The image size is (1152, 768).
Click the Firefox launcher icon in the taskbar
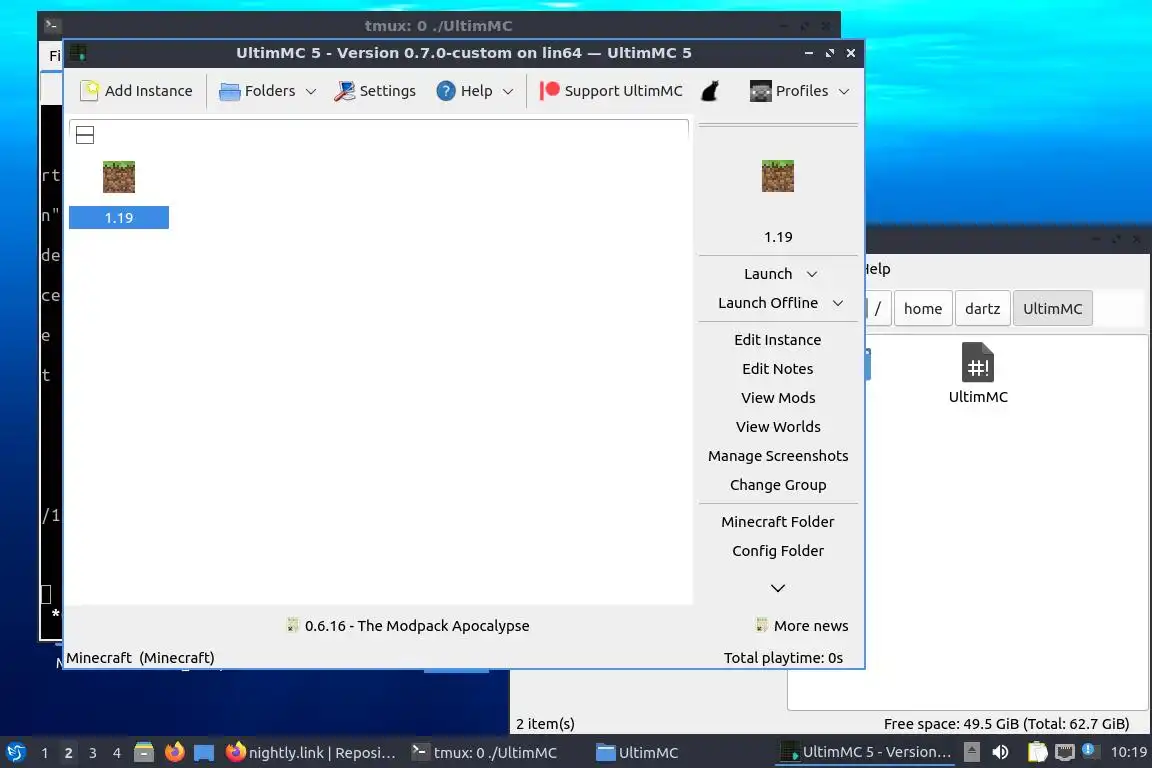175,753
